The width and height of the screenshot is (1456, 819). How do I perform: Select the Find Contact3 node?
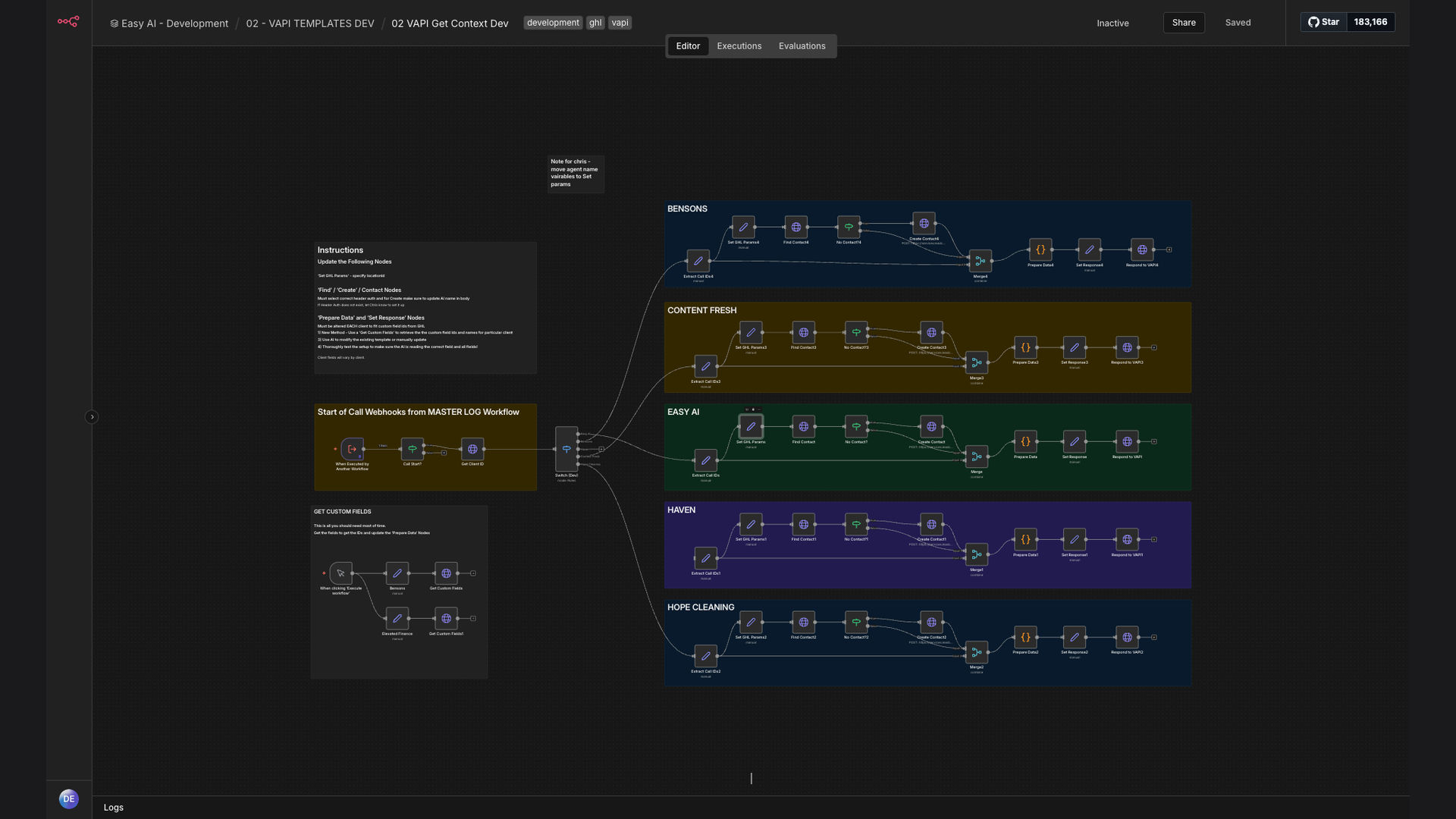click(804, 332)
